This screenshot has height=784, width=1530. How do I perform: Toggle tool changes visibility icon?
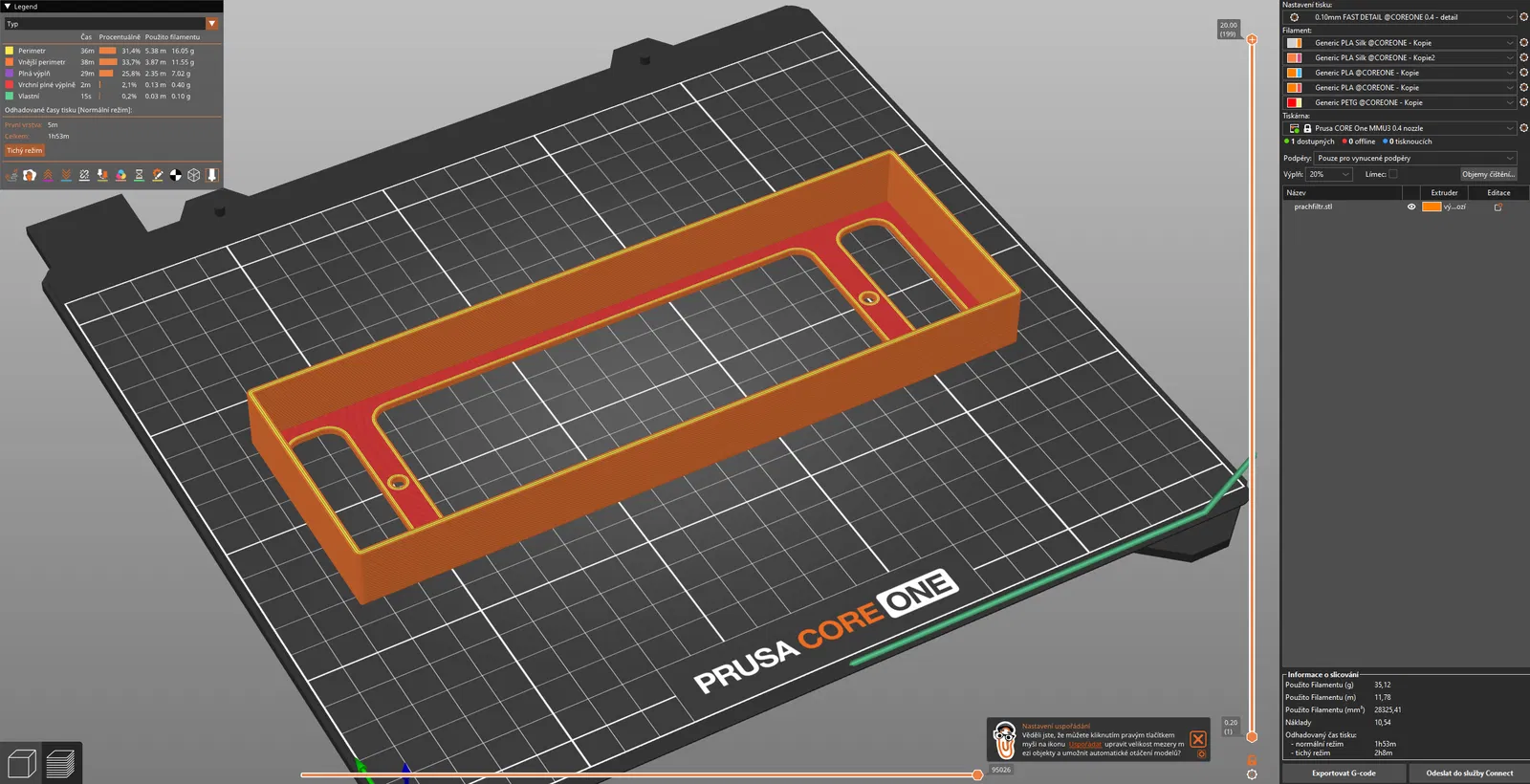(x=102, y=175)
